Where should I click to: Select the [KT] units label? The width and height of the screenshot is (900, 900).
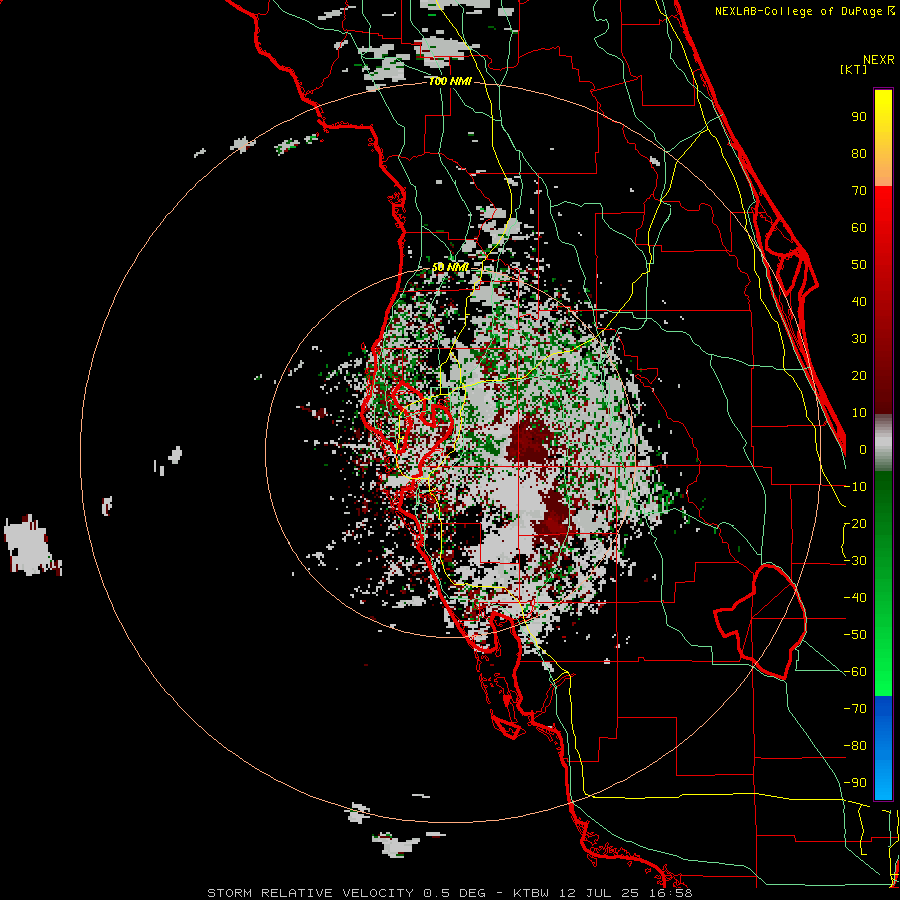point(854,69)
